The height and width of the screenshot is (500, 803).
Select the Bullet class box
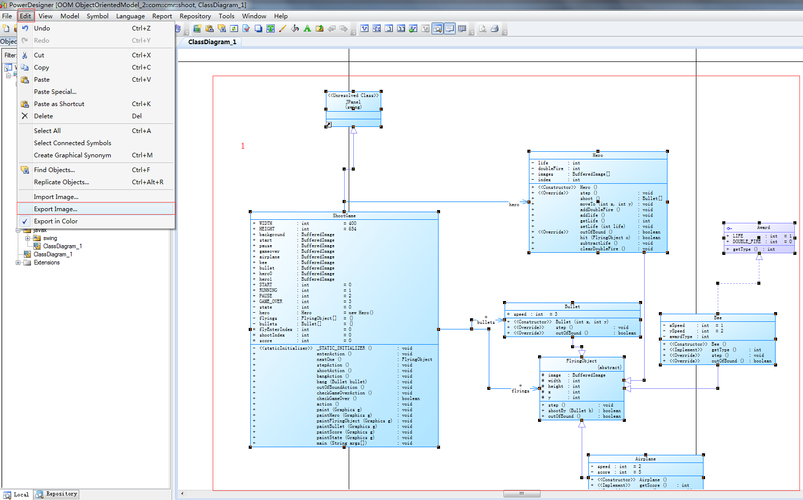[572, 320]
